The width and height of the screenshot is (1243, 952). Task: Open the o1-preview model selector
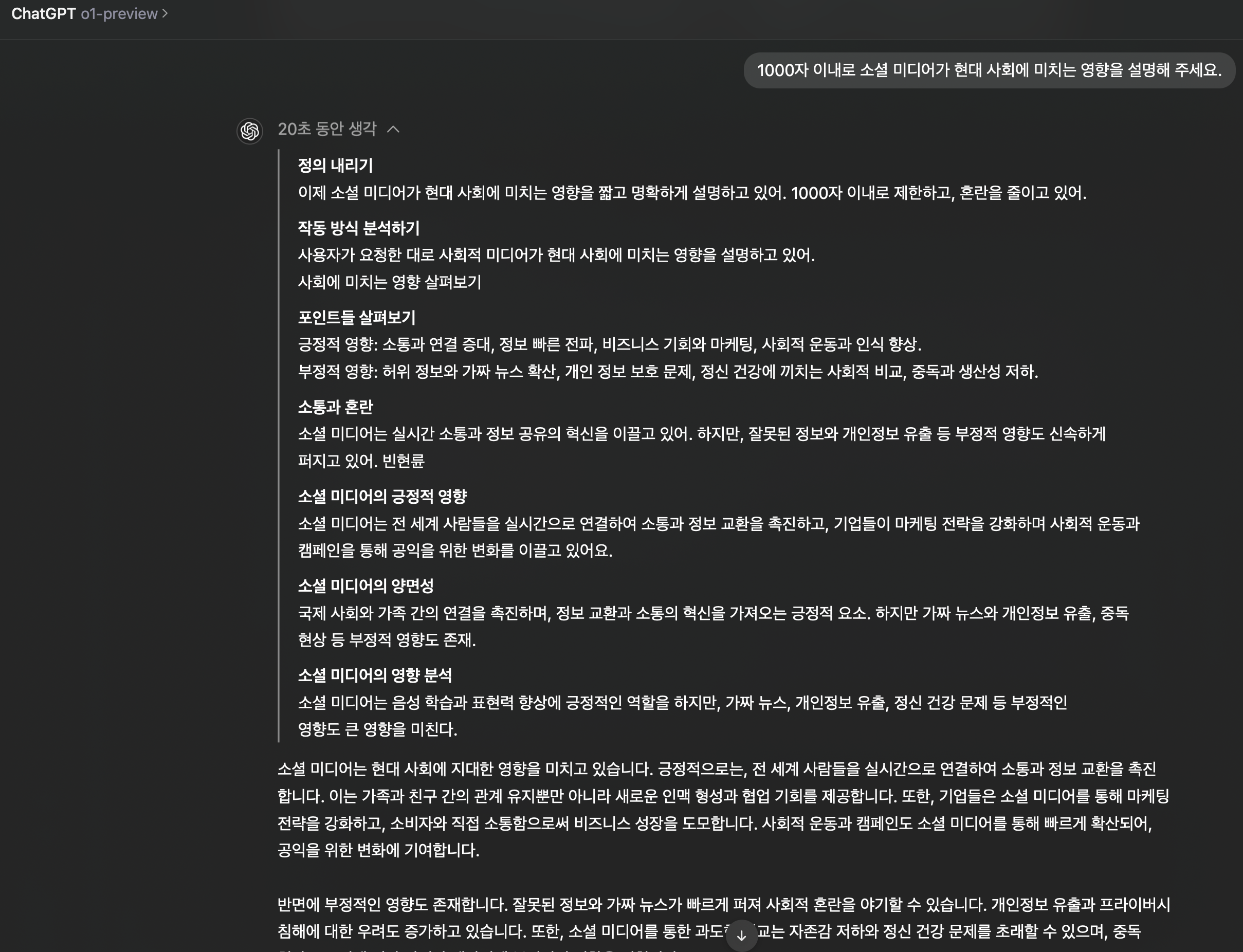[119, 13]
